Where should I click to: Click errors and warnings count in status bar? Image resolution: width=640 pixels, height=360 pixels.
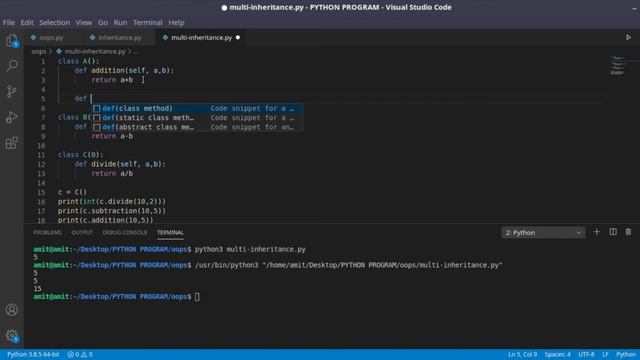[x=80, y=354]
